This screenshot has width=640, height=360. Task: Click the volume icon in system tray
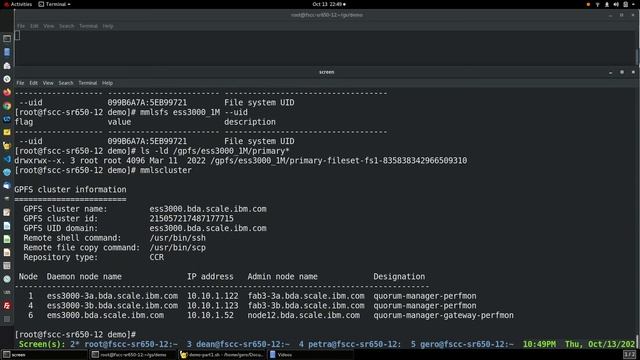click(616, 4)
